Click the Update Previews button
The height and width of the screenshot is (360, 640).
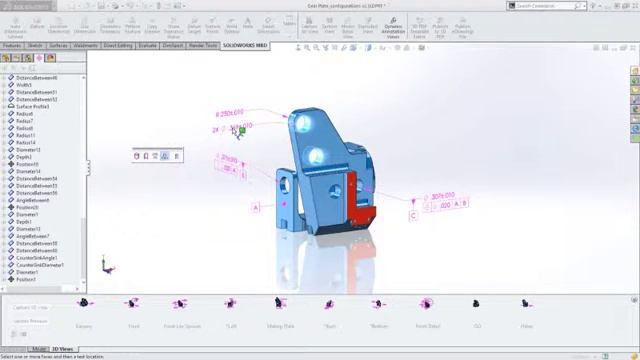[x=30, y=321]
